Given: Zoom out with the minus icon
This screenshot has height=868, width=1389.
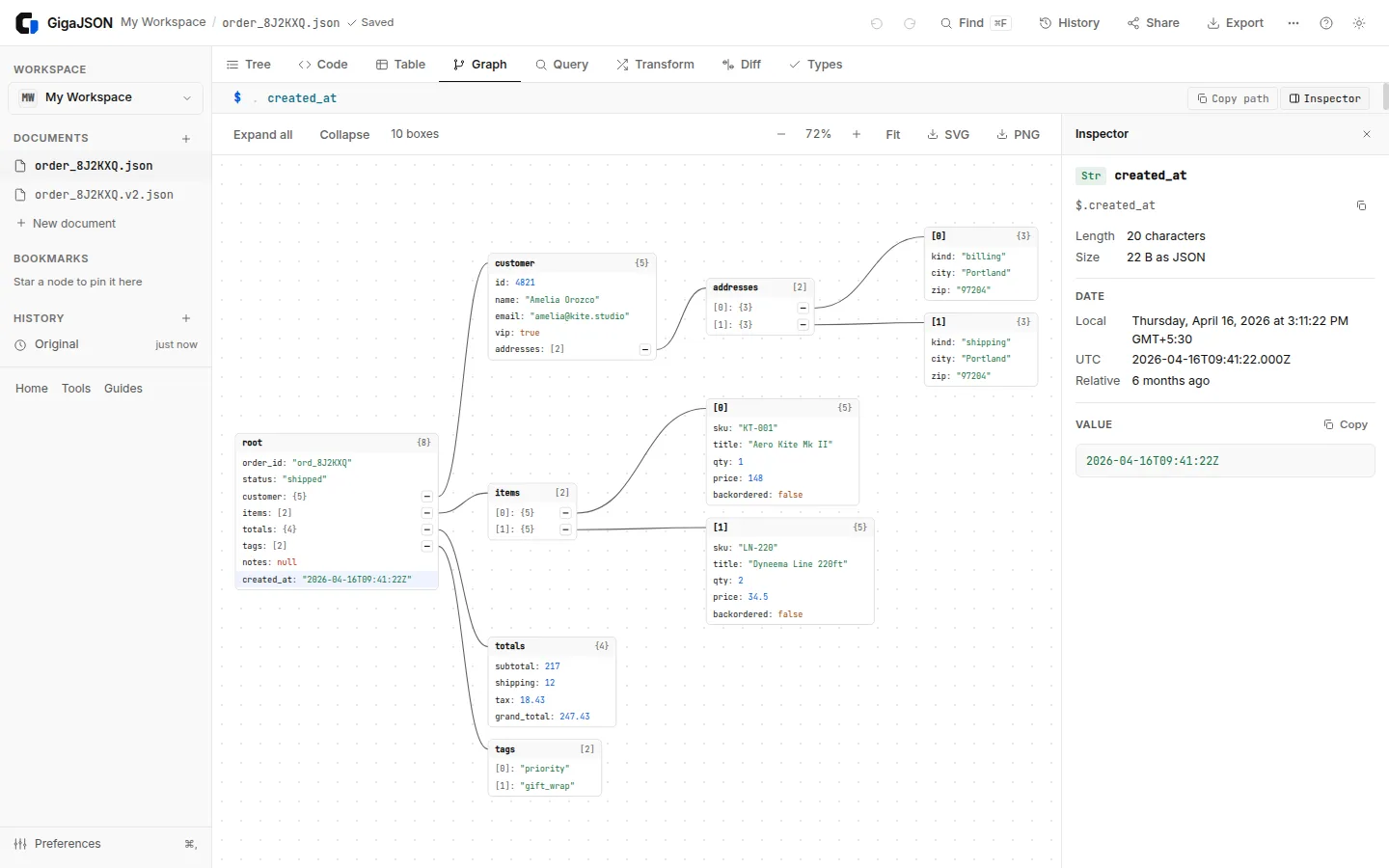Looking at the screenshot, I should [781, 134].
